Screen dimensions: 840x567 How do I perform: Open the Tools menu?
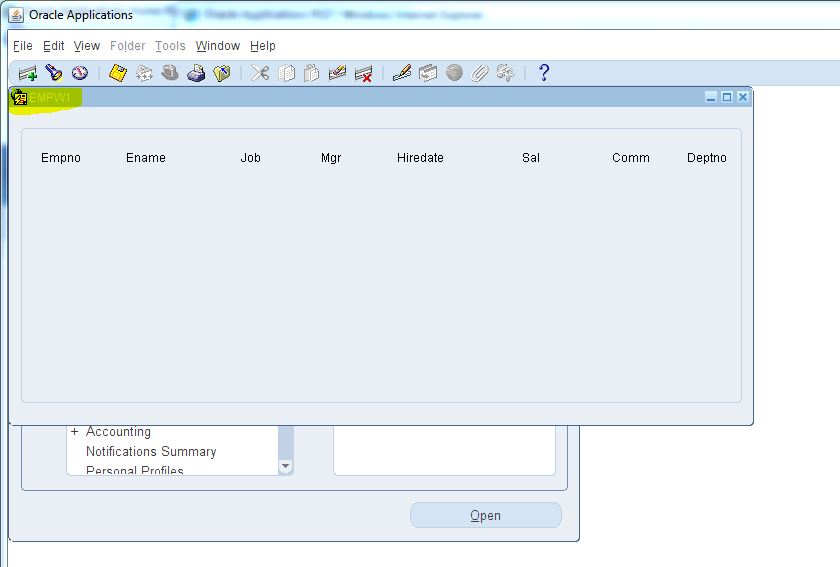pyautogui.click(x=170, y=46)
